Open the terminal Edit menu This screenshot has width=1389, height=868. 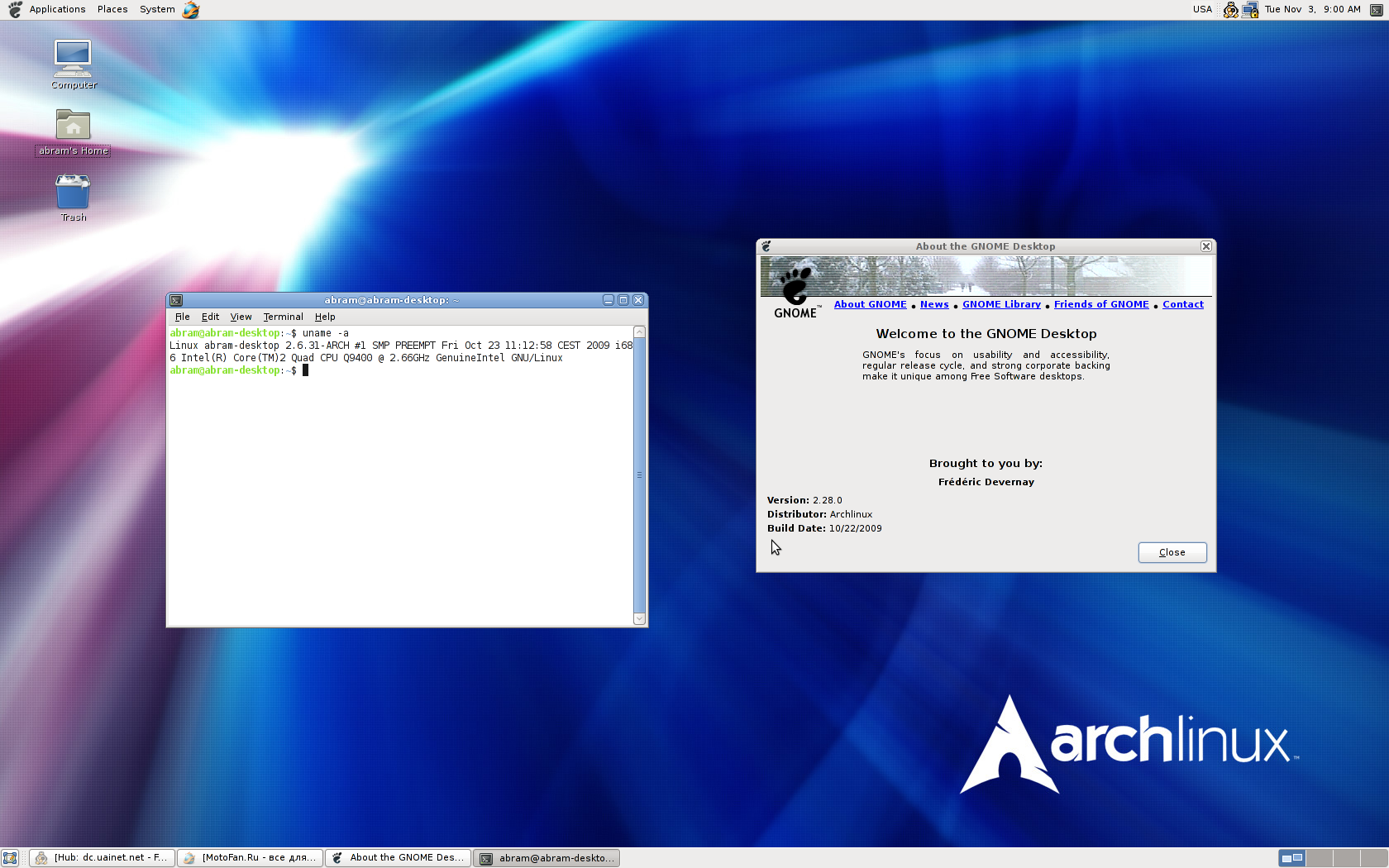(210, 317)
